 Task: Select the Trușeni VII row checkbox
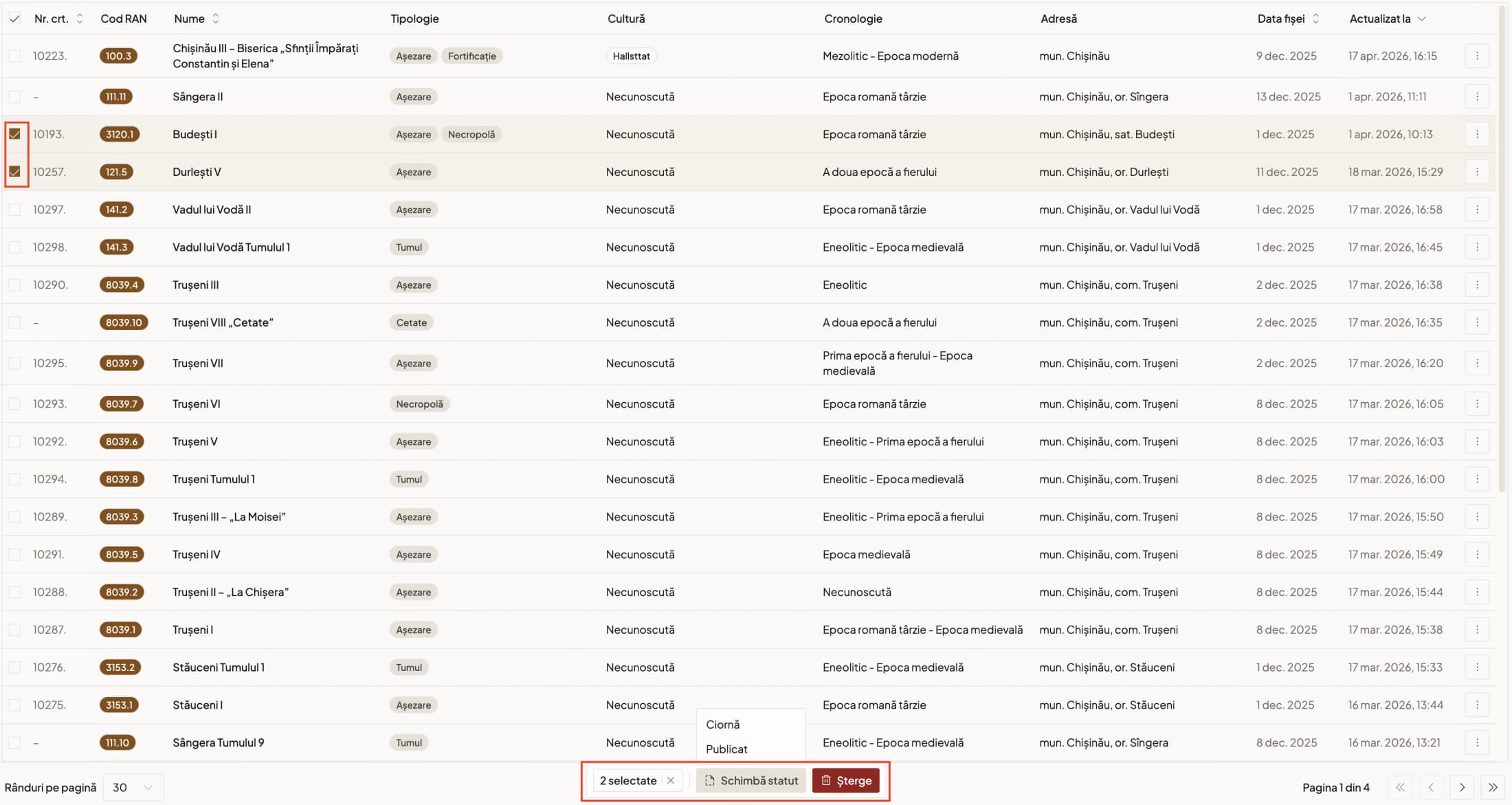[14, 363]
